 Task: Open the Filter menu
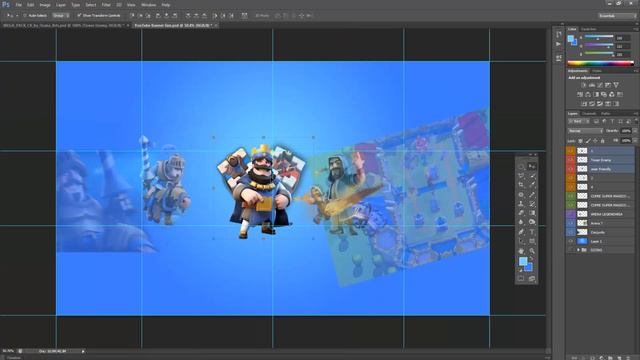106,5
